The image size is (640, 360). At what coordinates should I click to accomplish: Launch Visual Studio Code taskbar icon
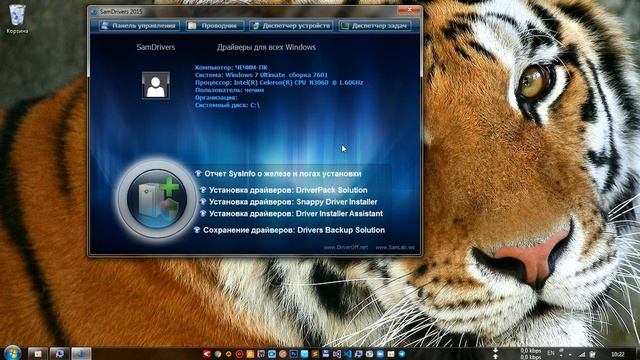(x=348, y=354)
